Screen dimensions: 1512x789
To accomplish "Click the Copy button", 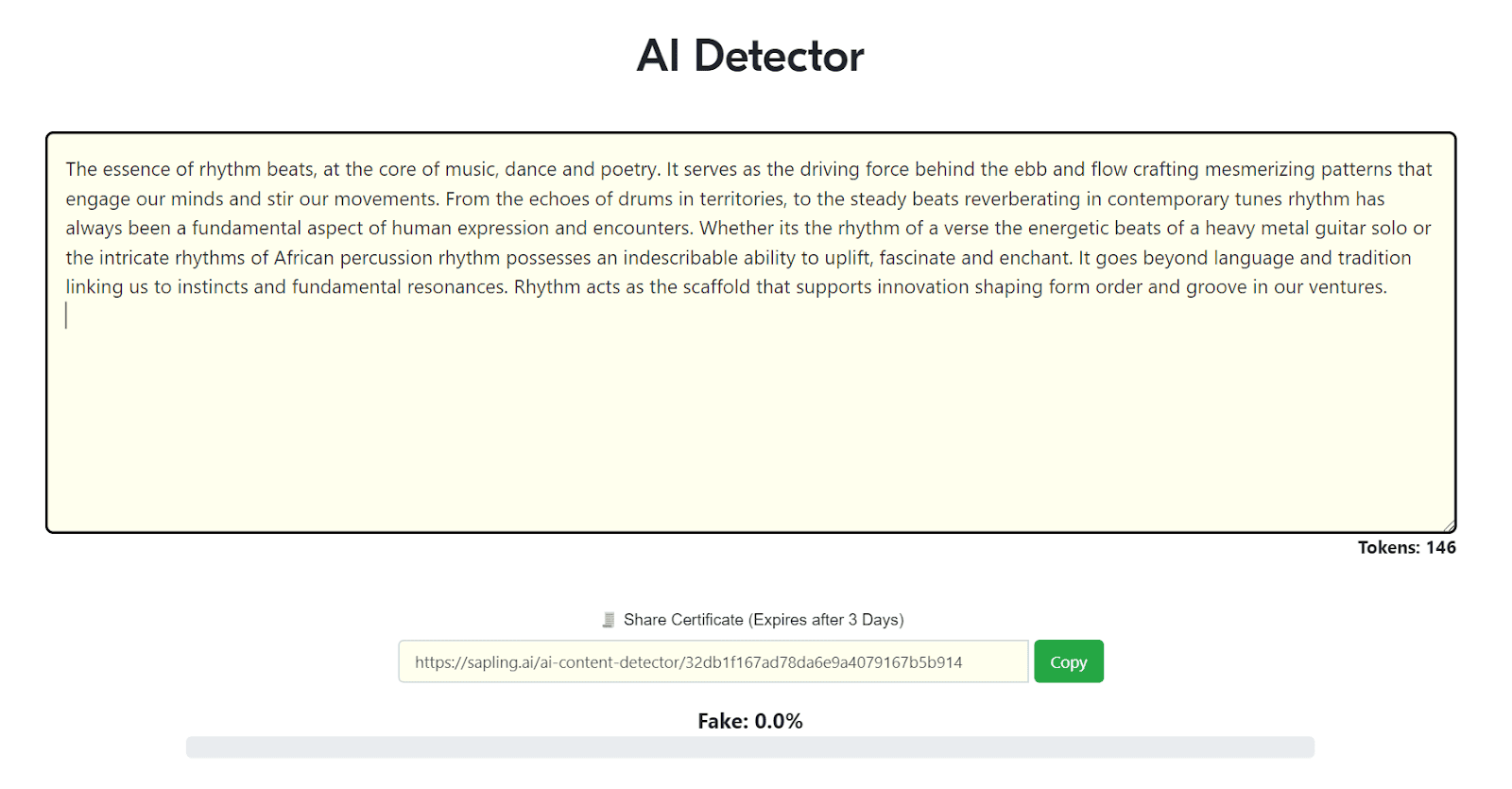I will (x=1068, y=661).
